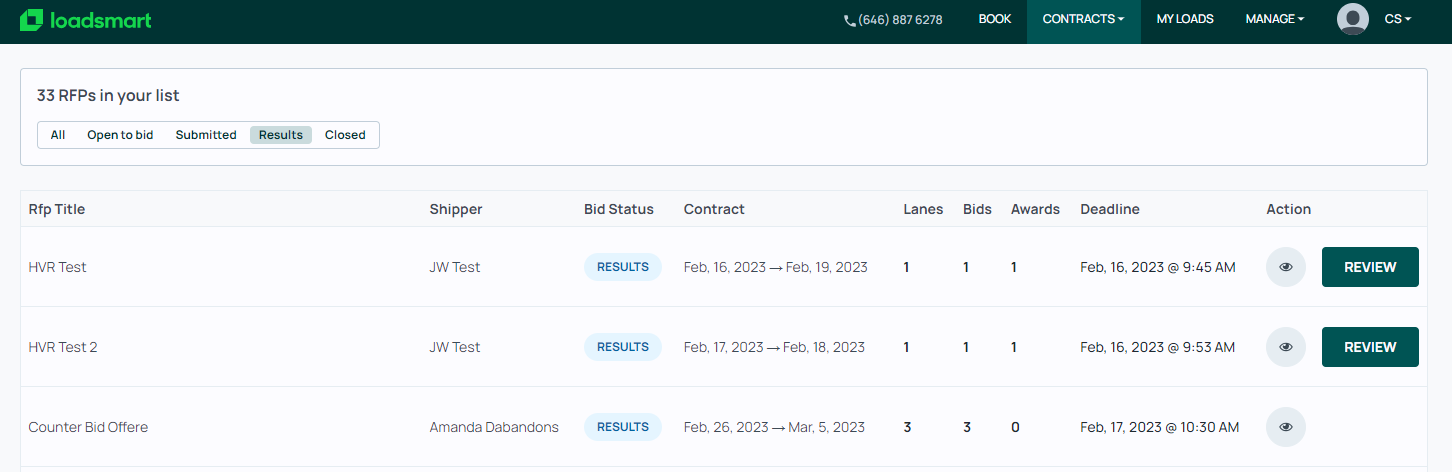
Task: Click the Deadline column header
Action: 1110,209
